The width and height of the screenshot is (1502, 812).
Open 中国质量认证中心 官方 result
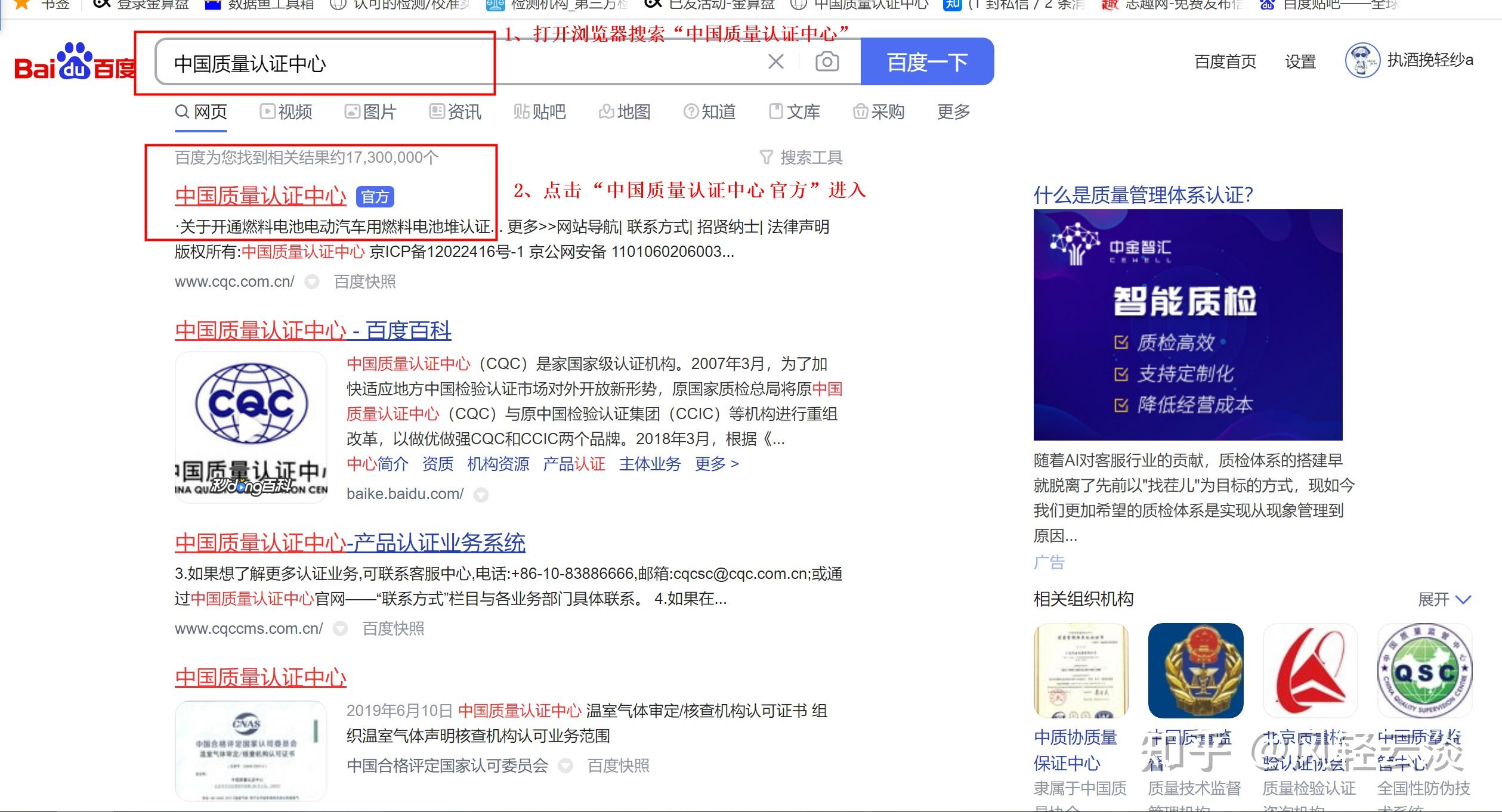click(260, 196)
